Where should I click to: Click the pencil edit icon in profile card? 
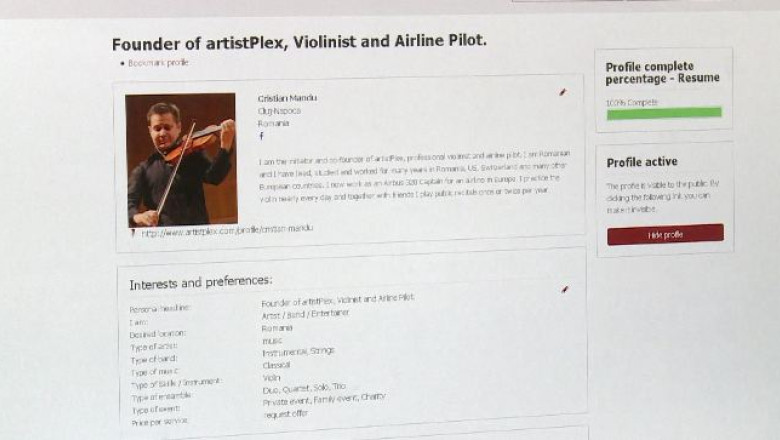[x=563, y=92]
